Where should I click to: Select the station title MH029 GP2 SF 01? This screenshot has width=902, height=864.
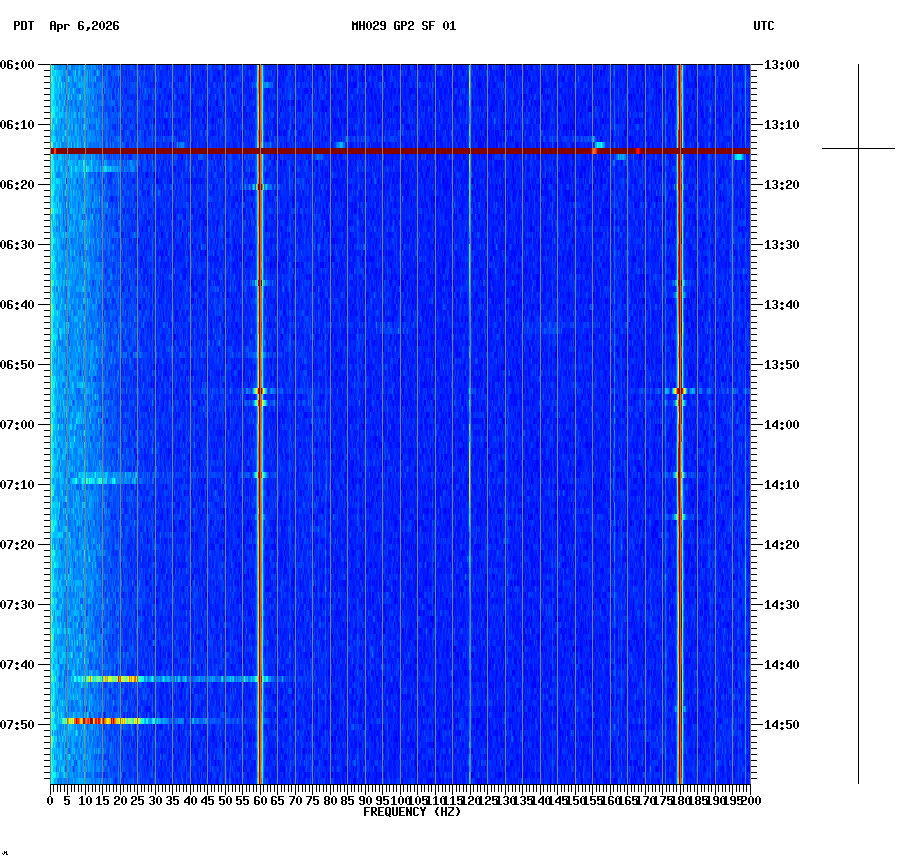[403, 28]
